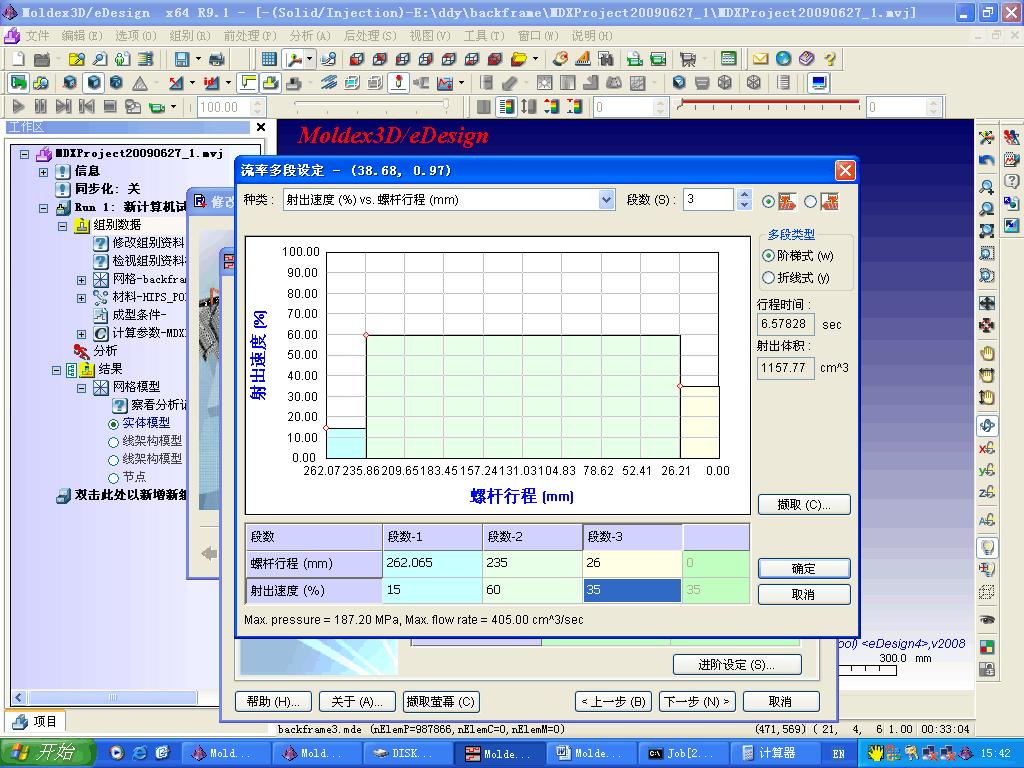Select 实体模型 radio in project tree
This screenshot has width=1024, height=768.
click(114, 424)
